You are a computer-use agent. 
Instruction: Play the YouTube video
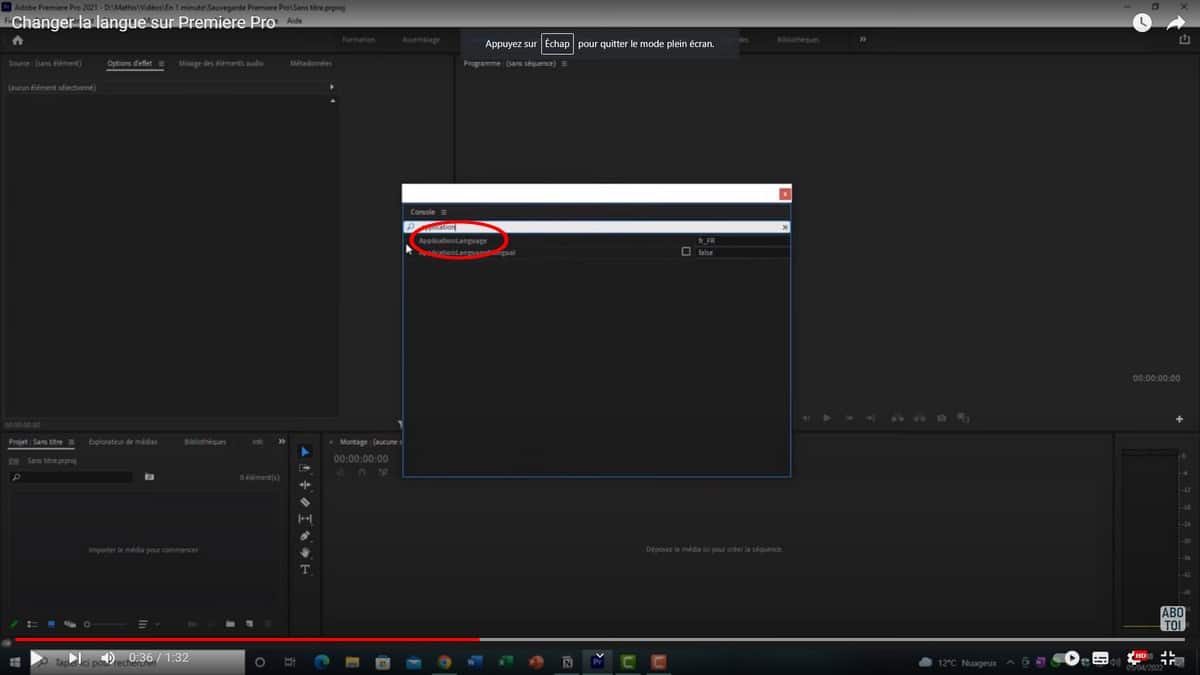click(x=37, y=658)
